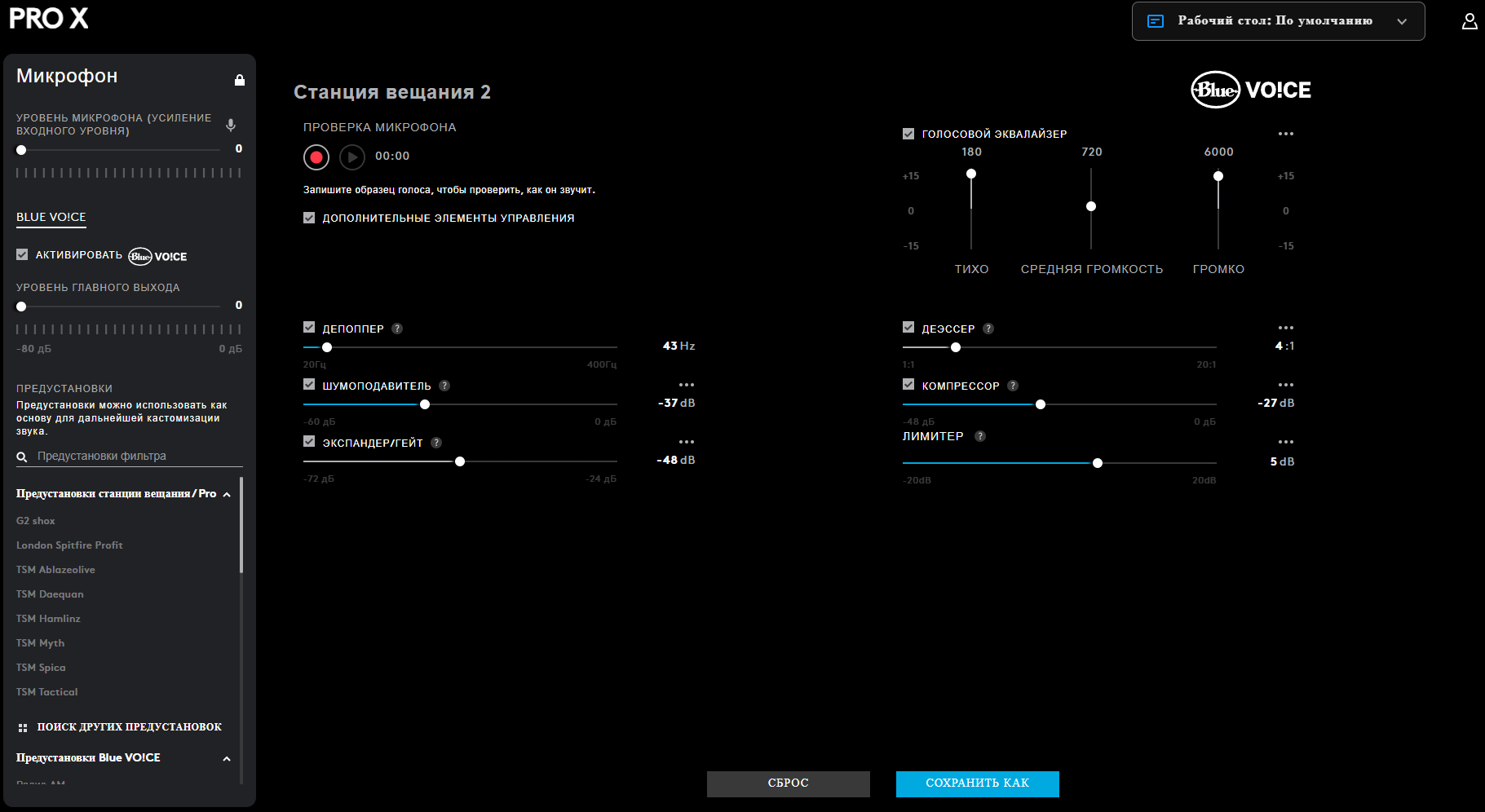Screen dimensions: 1485x812
Task: Open three-dot options for Шумоподавитель
Action: coord(687,385)
